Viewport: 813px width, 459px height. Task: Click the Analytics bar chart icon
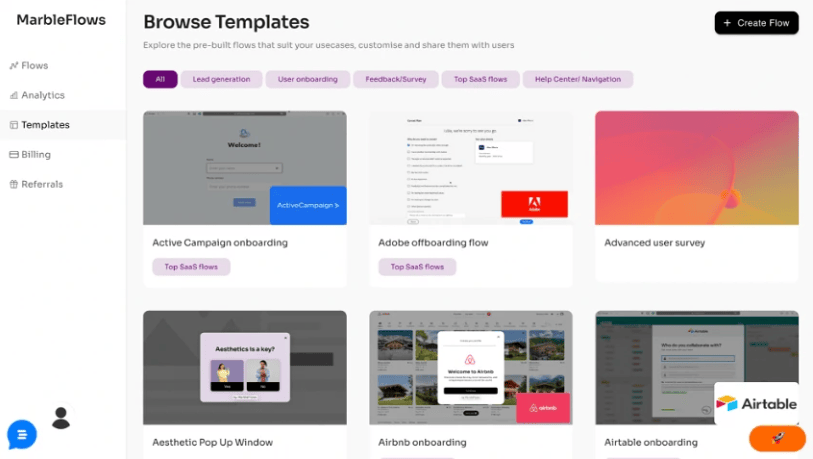[x=14, y=95]
